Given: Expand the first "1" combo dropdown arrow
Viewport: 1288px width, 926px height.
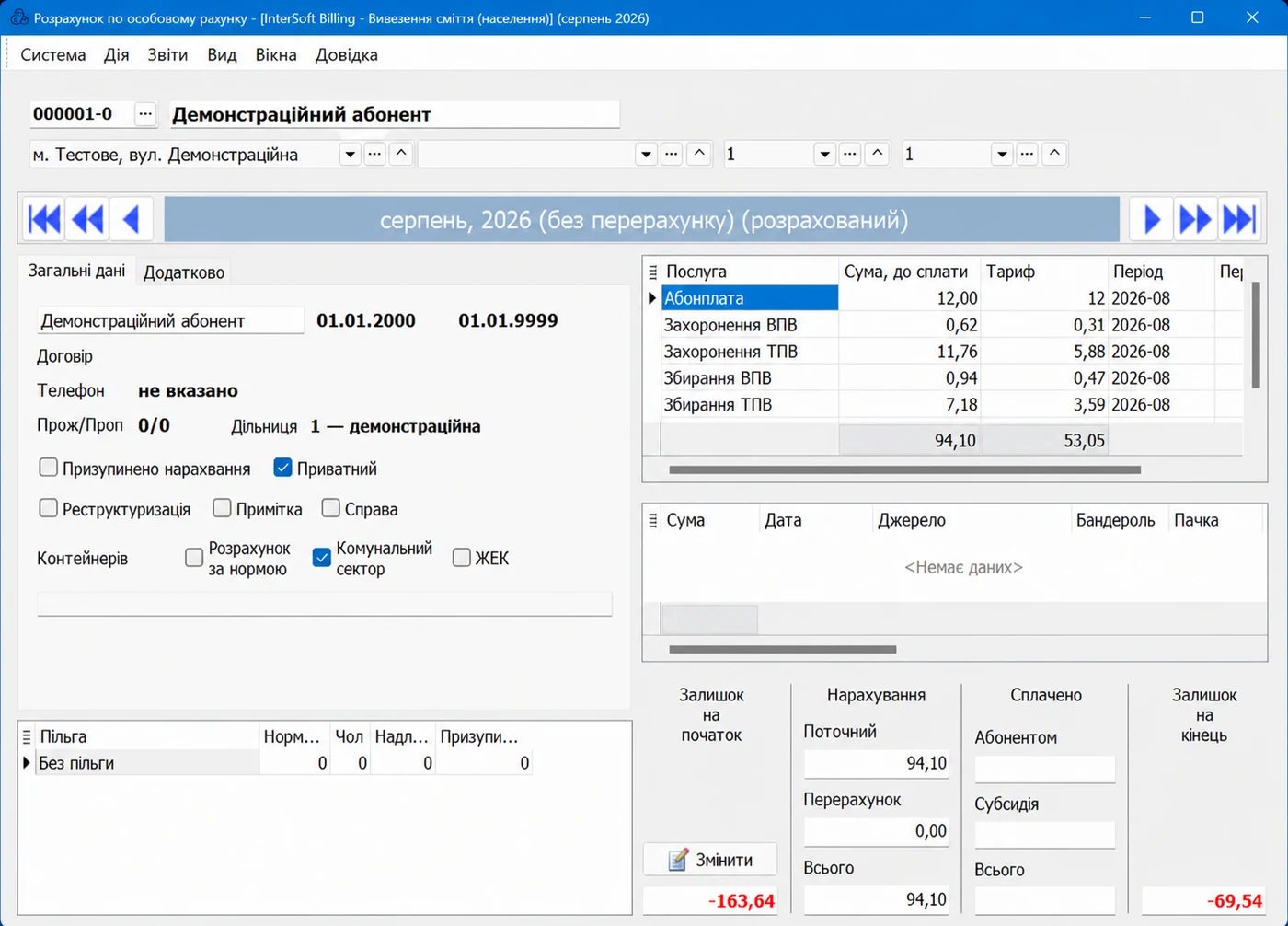Looking at the screenshot, I should (825, 155).
